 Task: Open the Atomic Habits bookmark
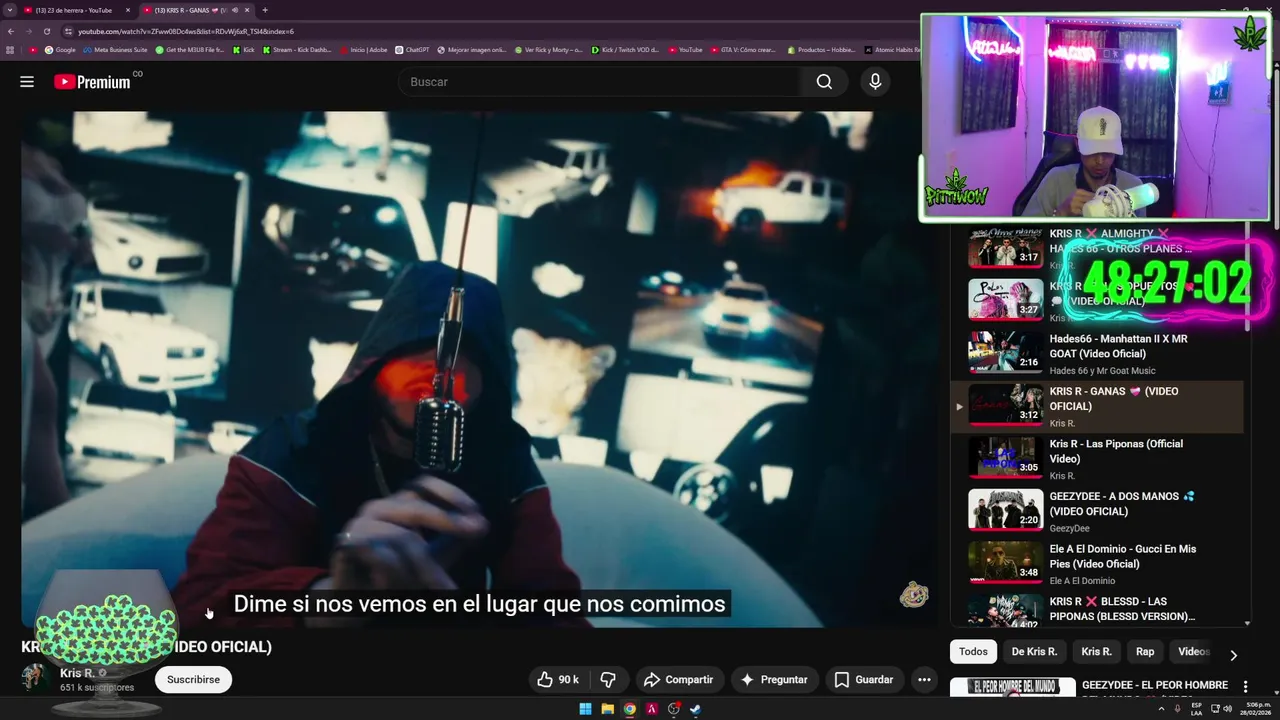[892, 50]
